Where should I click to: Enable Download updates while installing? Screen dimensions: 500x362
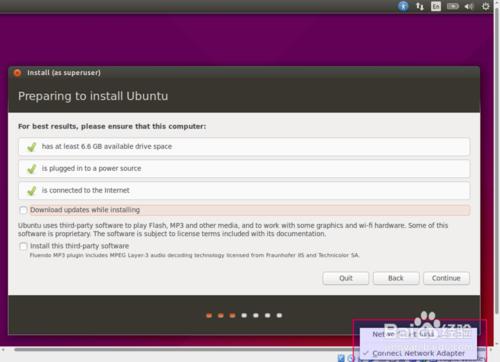pyautogui.click(x=23, y=210)
